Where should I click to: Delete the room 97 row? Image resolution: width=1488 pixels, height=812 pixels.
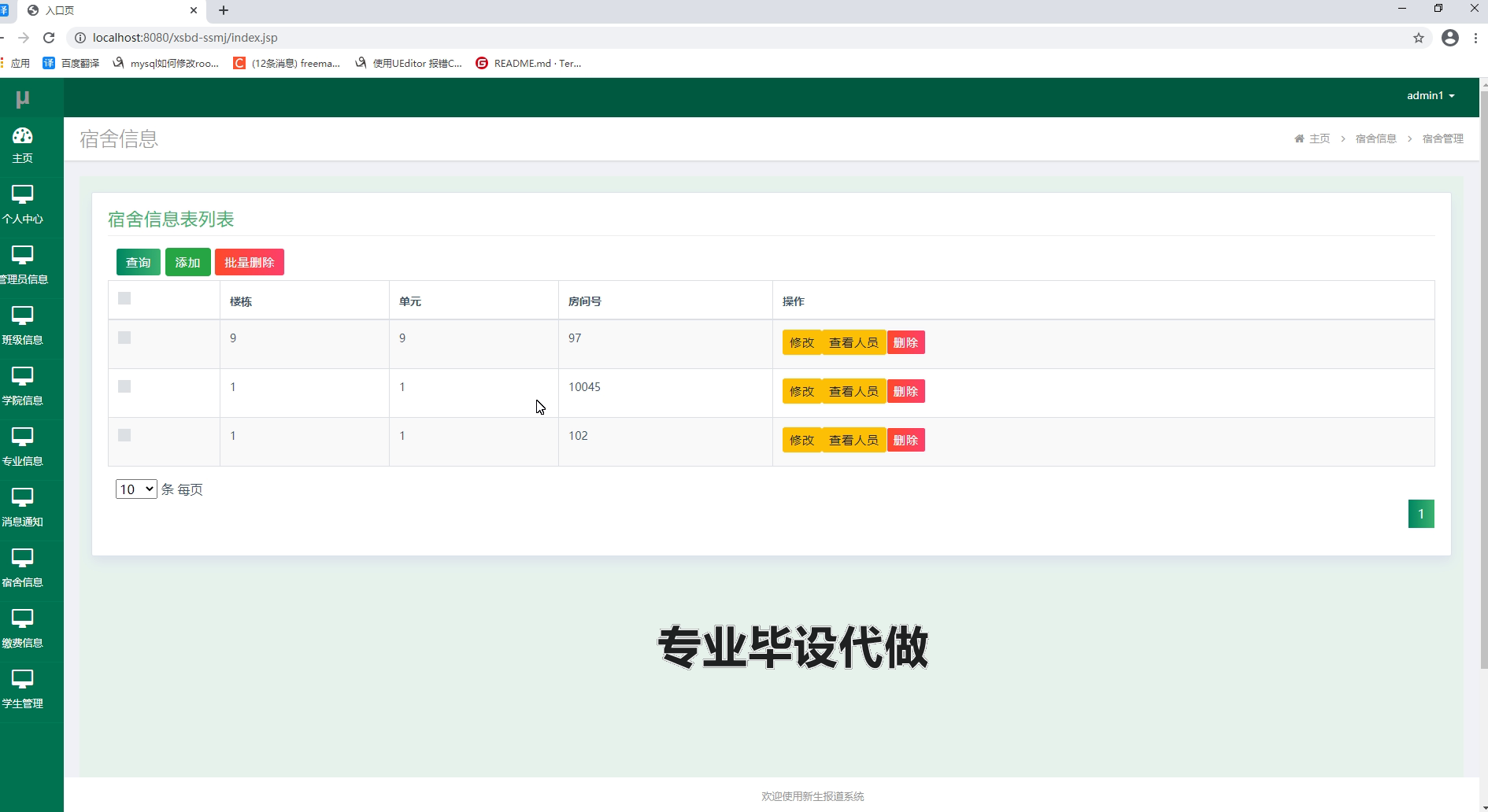click(x=906, y=343)
